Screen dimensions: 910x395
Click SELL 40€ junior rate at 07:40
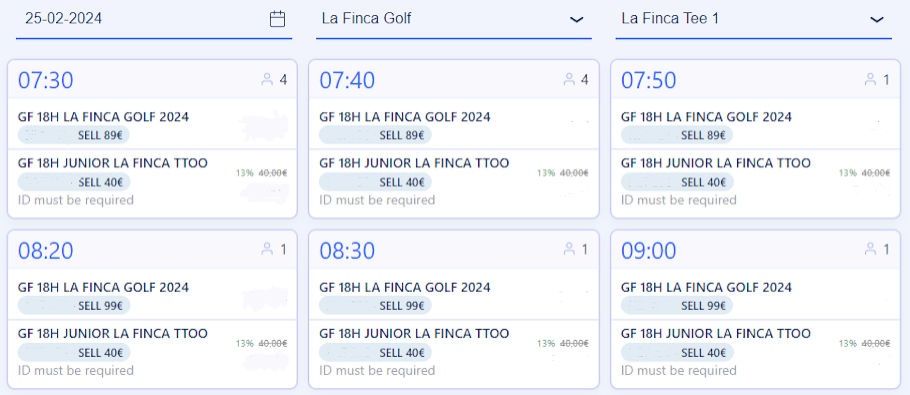click(375, 182)
